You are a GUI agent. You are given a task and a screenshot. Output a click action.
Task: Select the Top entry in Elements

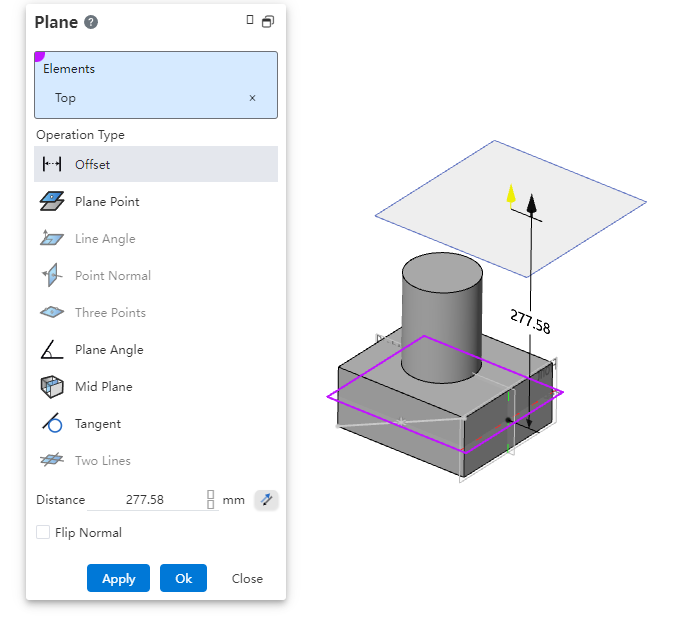point(65,98)
